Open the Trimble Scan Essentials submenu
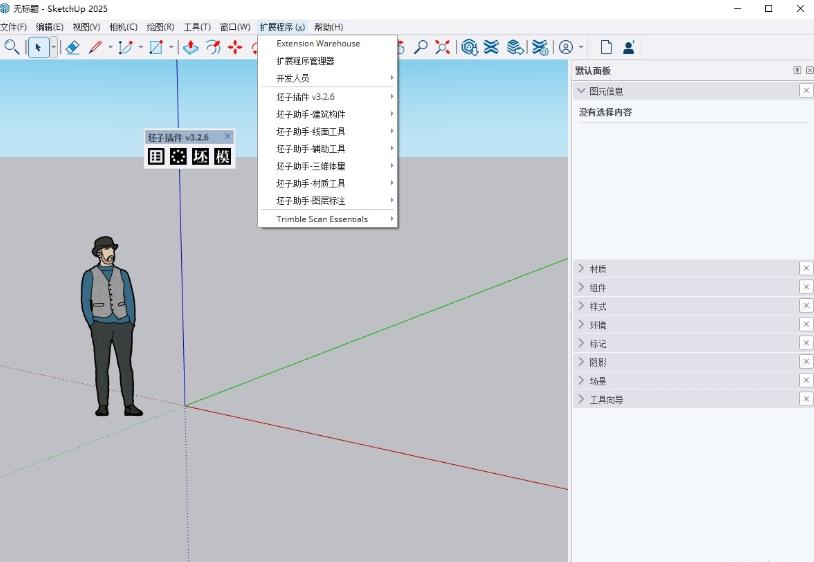This screenshot has width=814, height=562. coord(328,219)
